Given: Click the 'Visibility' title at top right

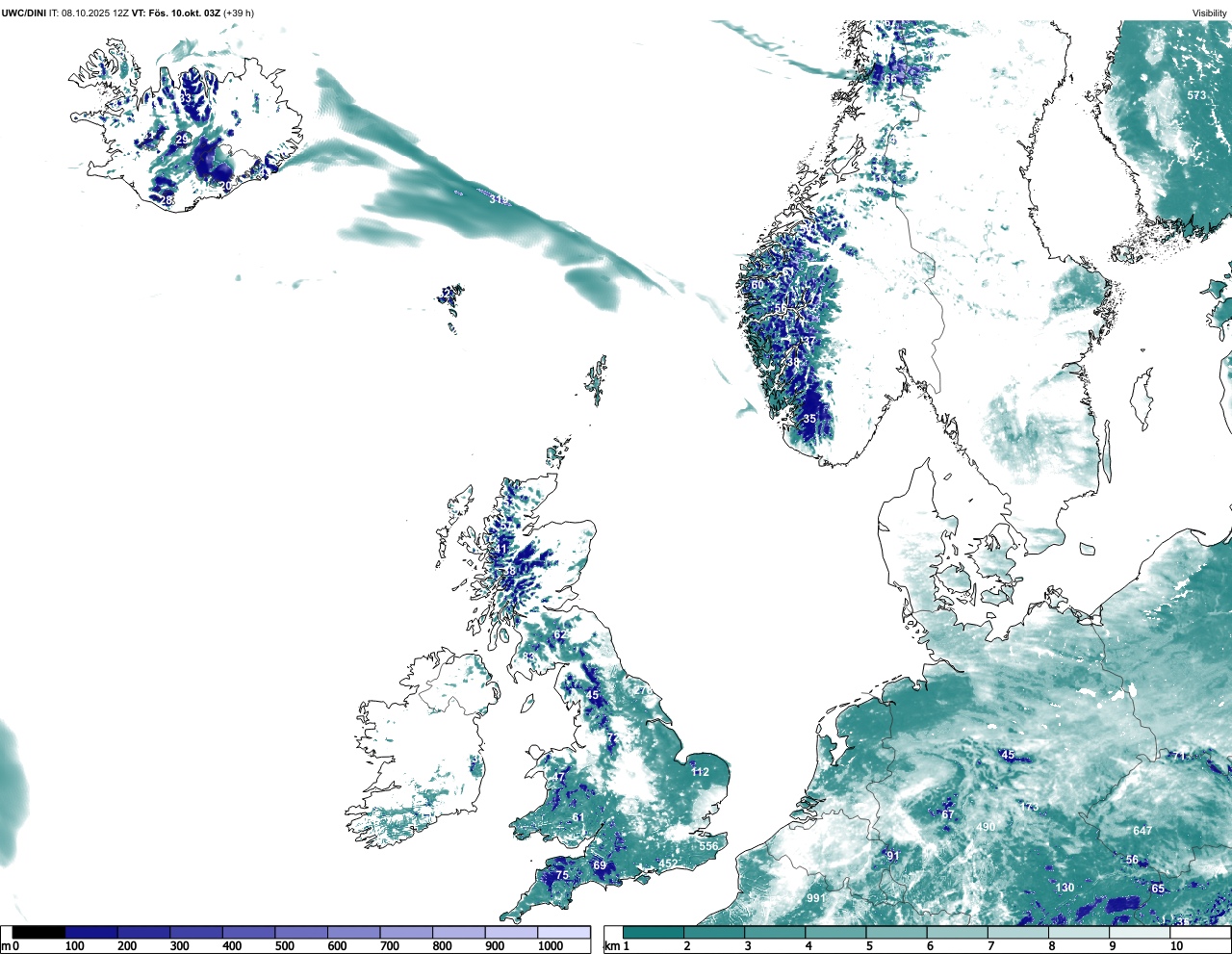Looking at the screenshot, I should 1210,13.
